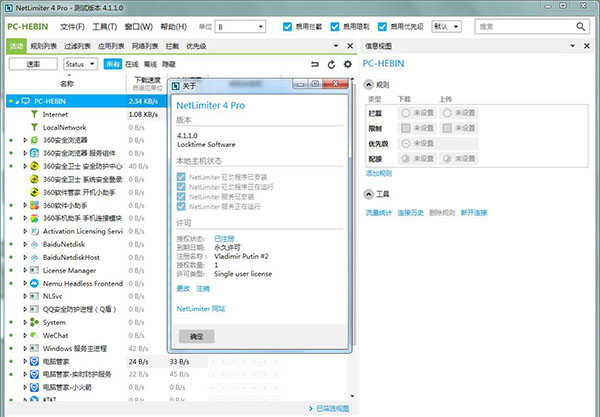Click the Internet filter funnel icon
600x417 pixels.
34,114
